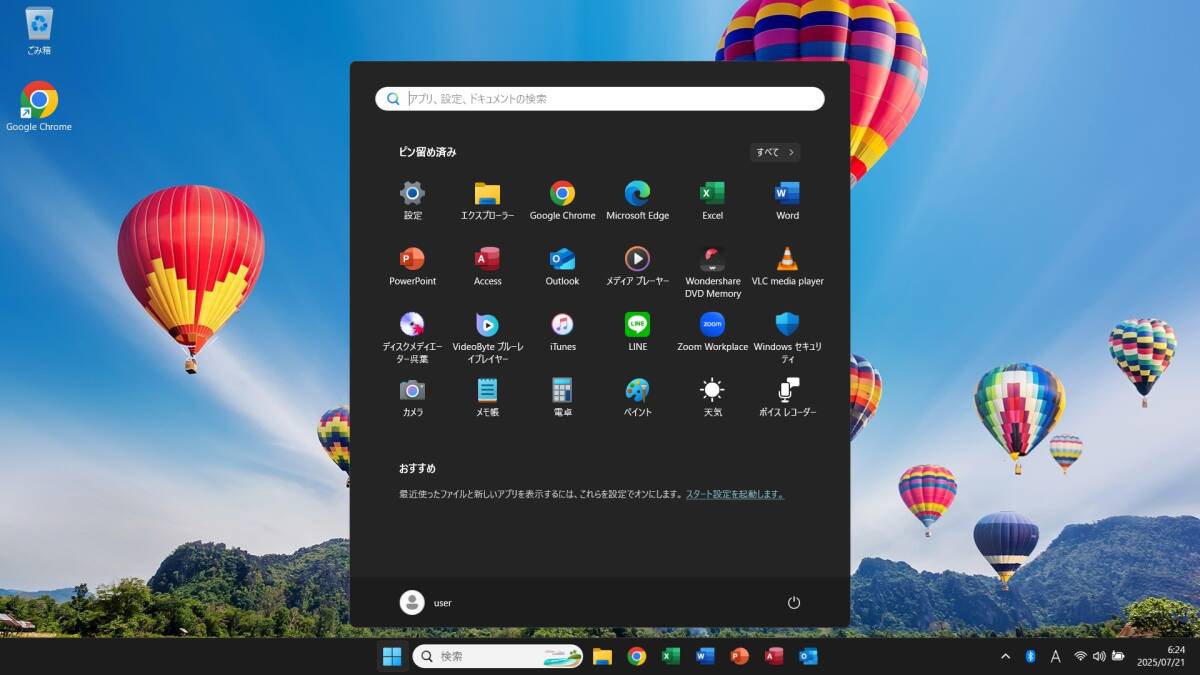Open Zoom Workplace app
Viewport: 1200px width, 675px height.
pyautogui.click(x=712, y=332)
